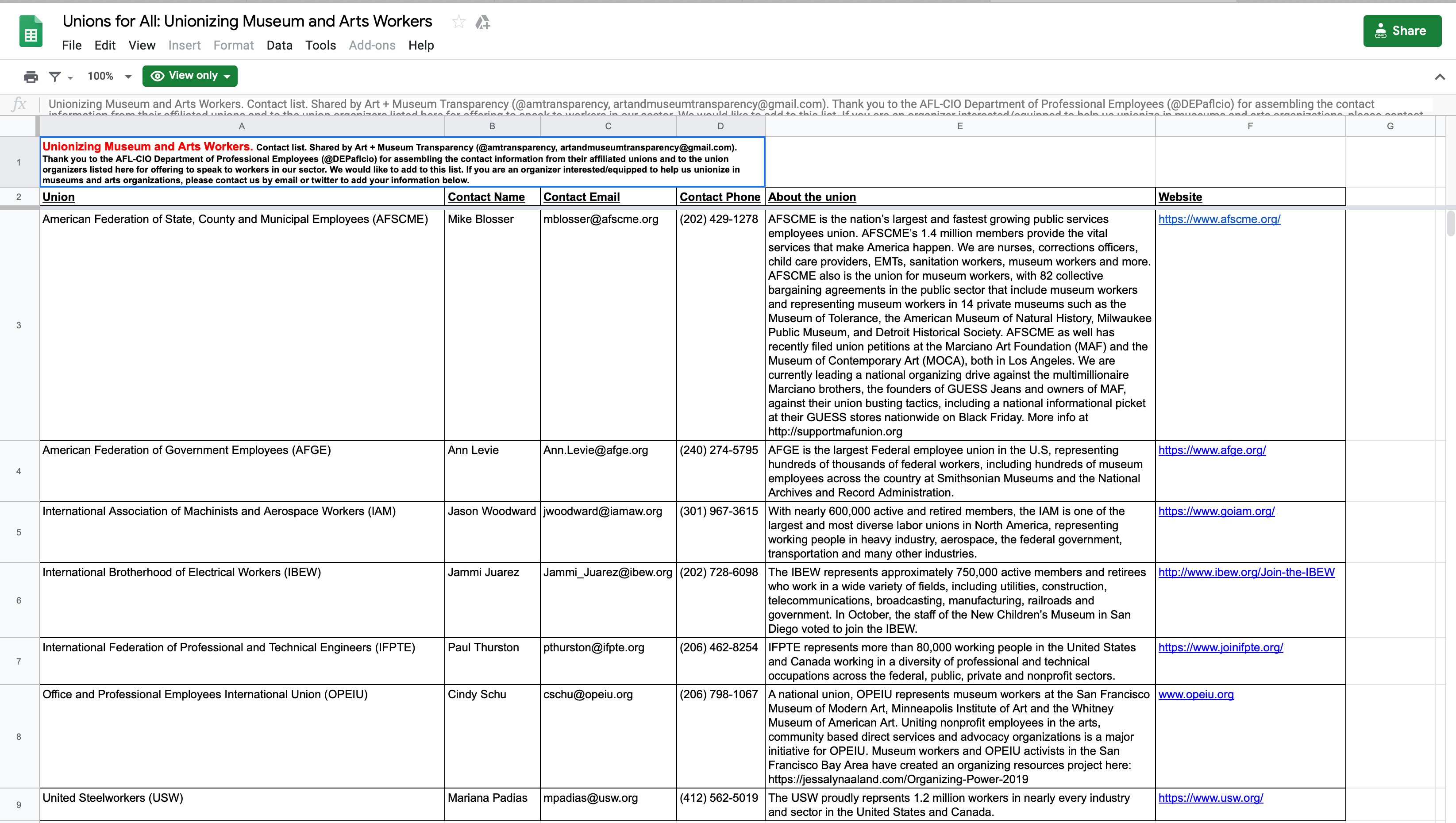Expand the filter views dropdown arrow
This screenshot has width=1456, height=823.
point(71,77)
